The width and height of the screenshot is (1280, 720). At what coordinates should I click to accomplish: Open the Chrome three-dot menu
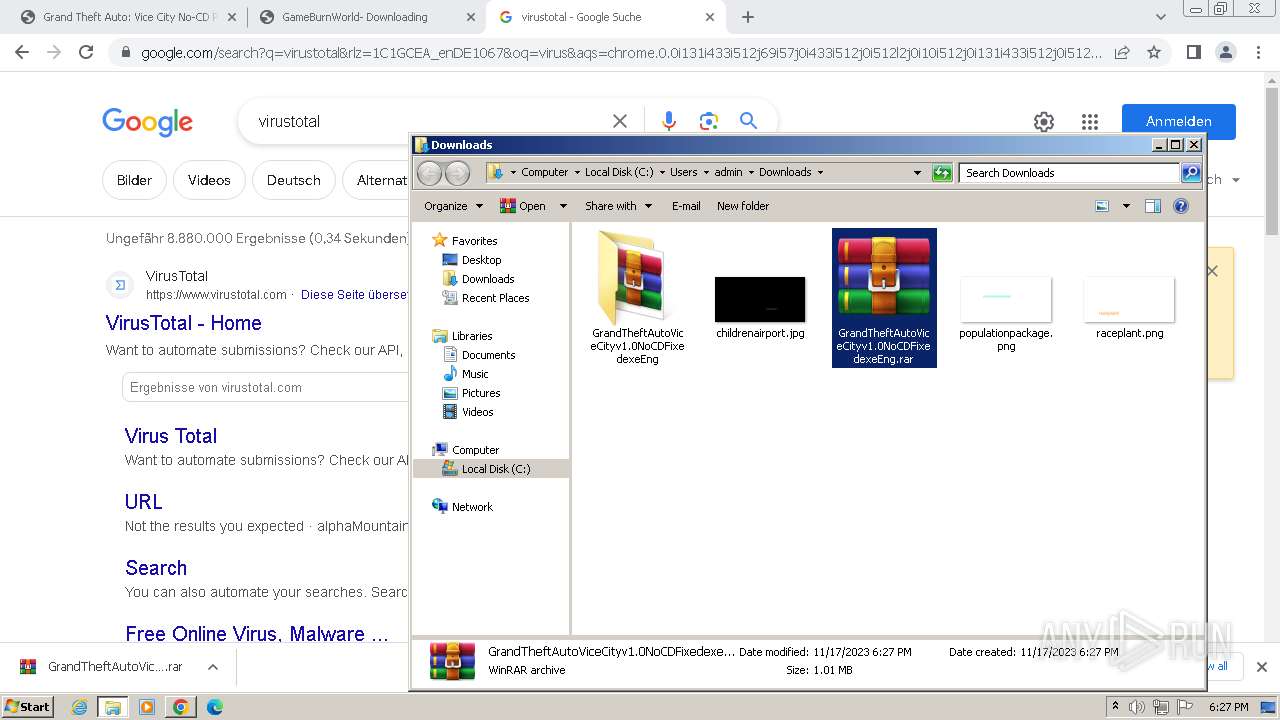coord(1257,52)
